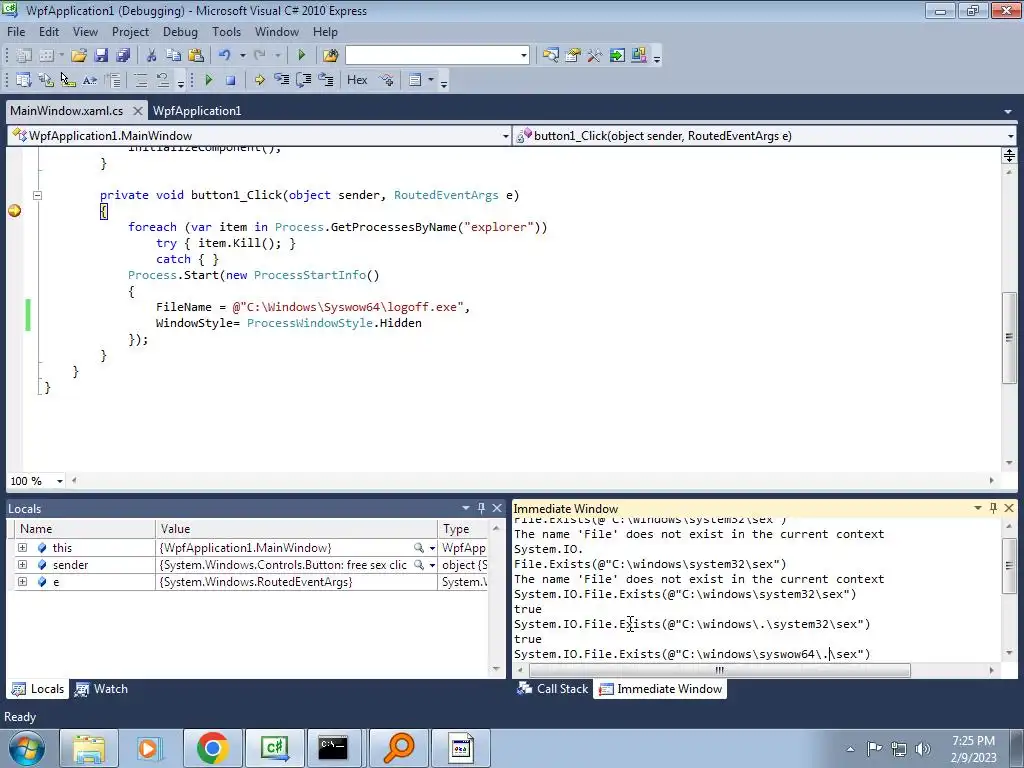Click the Save All icon
1024x768 pixels.
(x=122, y=56)
